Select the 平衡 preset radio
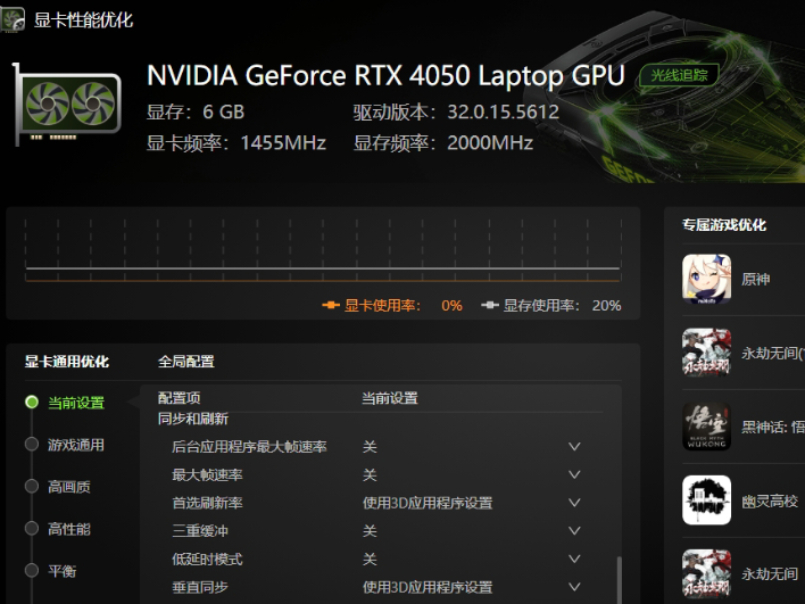This screenshot has width=805, height=604. click(32, 571)
